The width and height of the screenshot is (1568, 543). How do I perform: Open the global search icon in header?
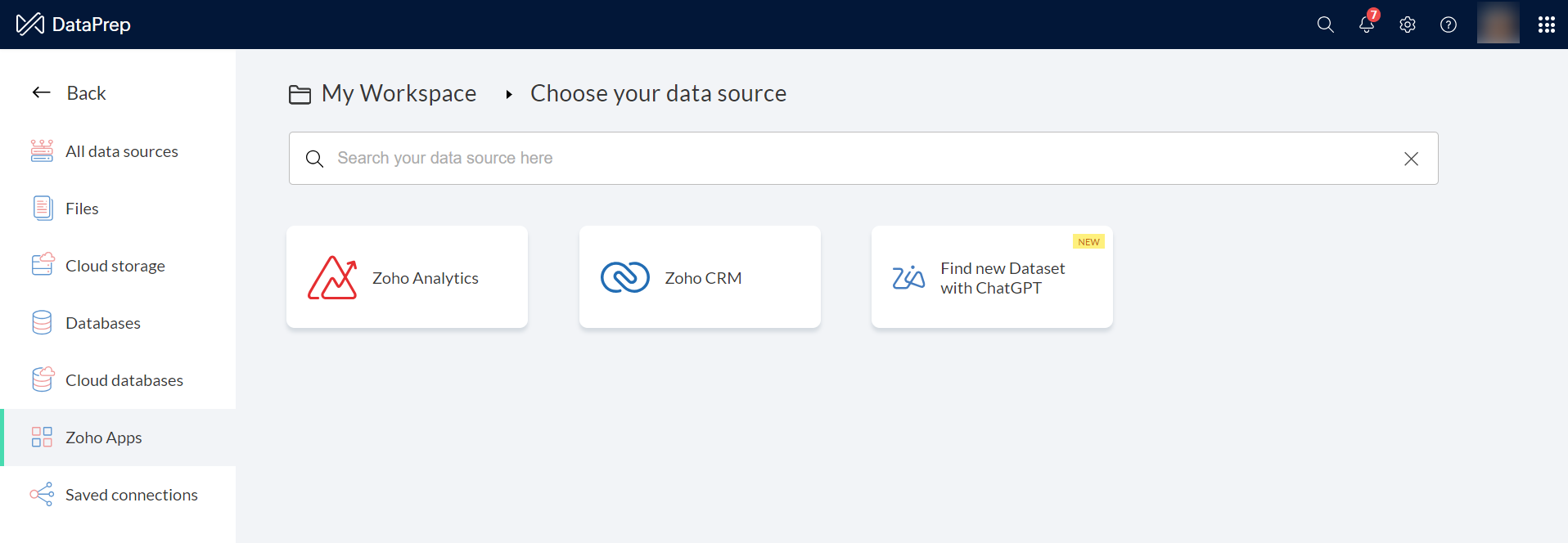tap(1325, 25)
